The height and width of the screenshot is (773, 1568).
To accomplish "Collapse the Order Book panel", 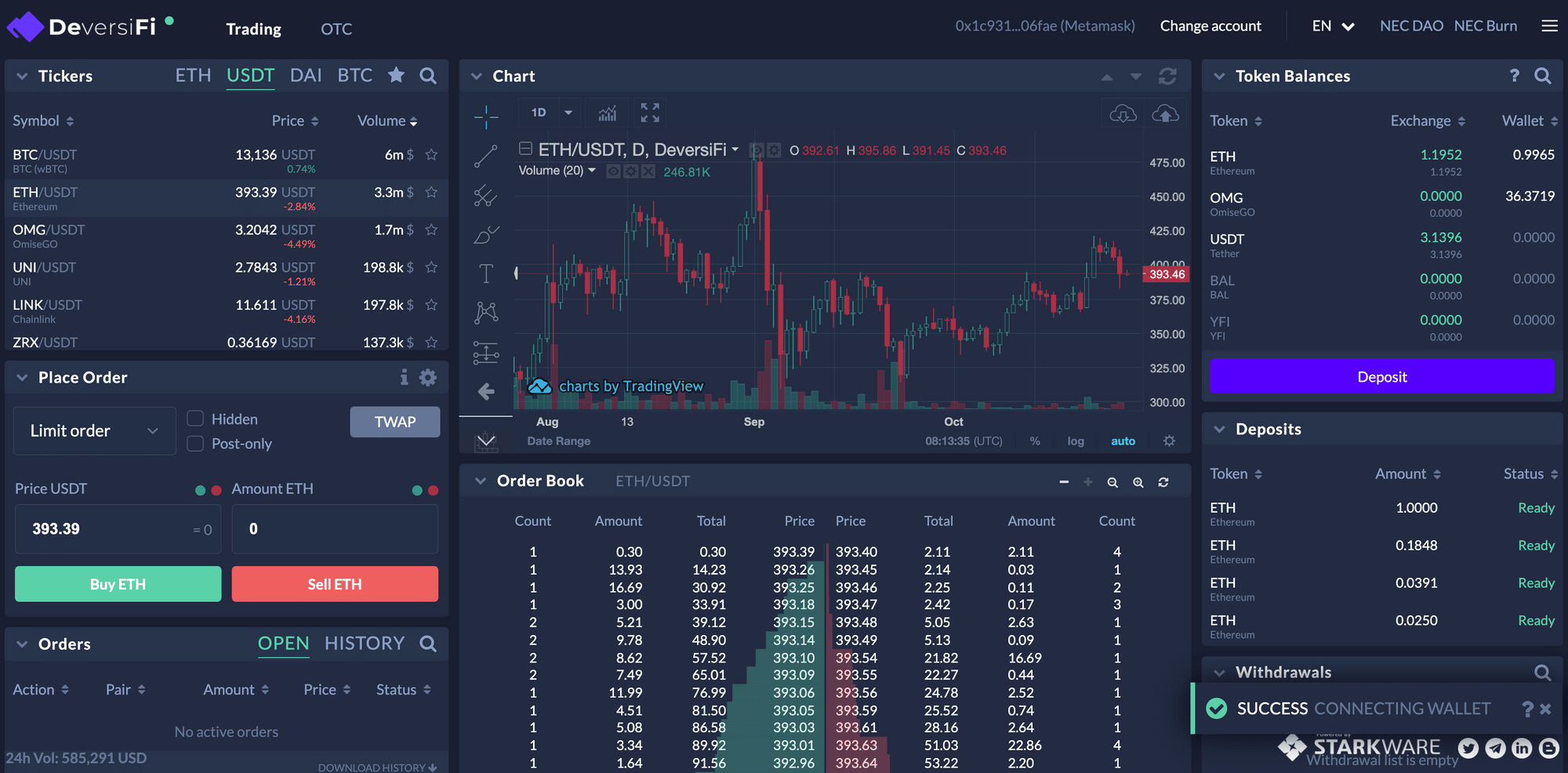I will 480,481.
